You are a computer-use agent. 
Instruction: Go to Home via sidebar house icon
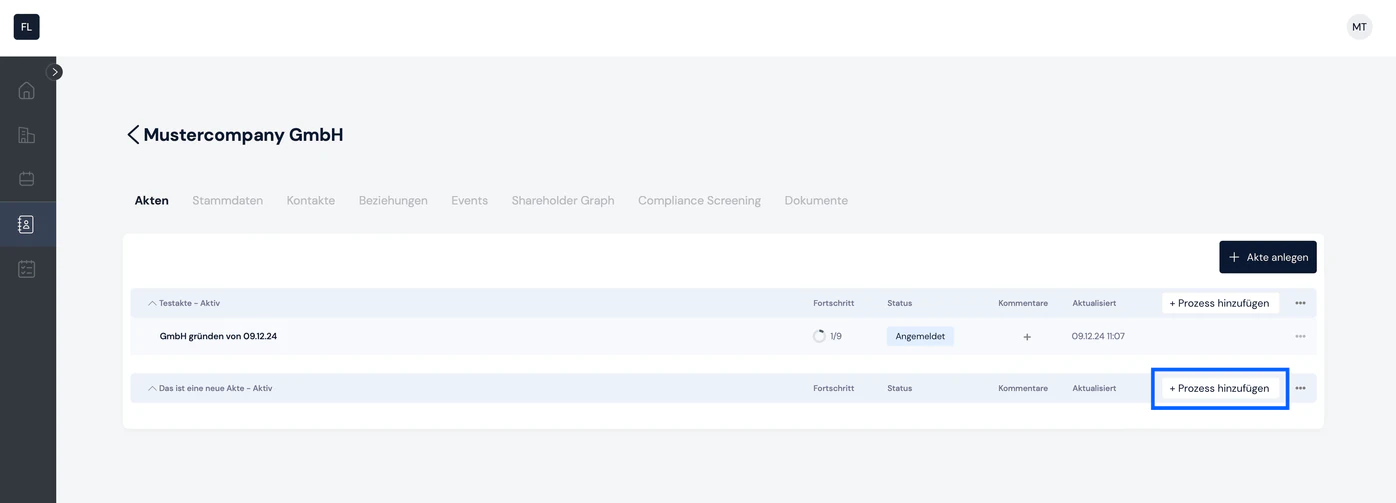click(27, 90)
